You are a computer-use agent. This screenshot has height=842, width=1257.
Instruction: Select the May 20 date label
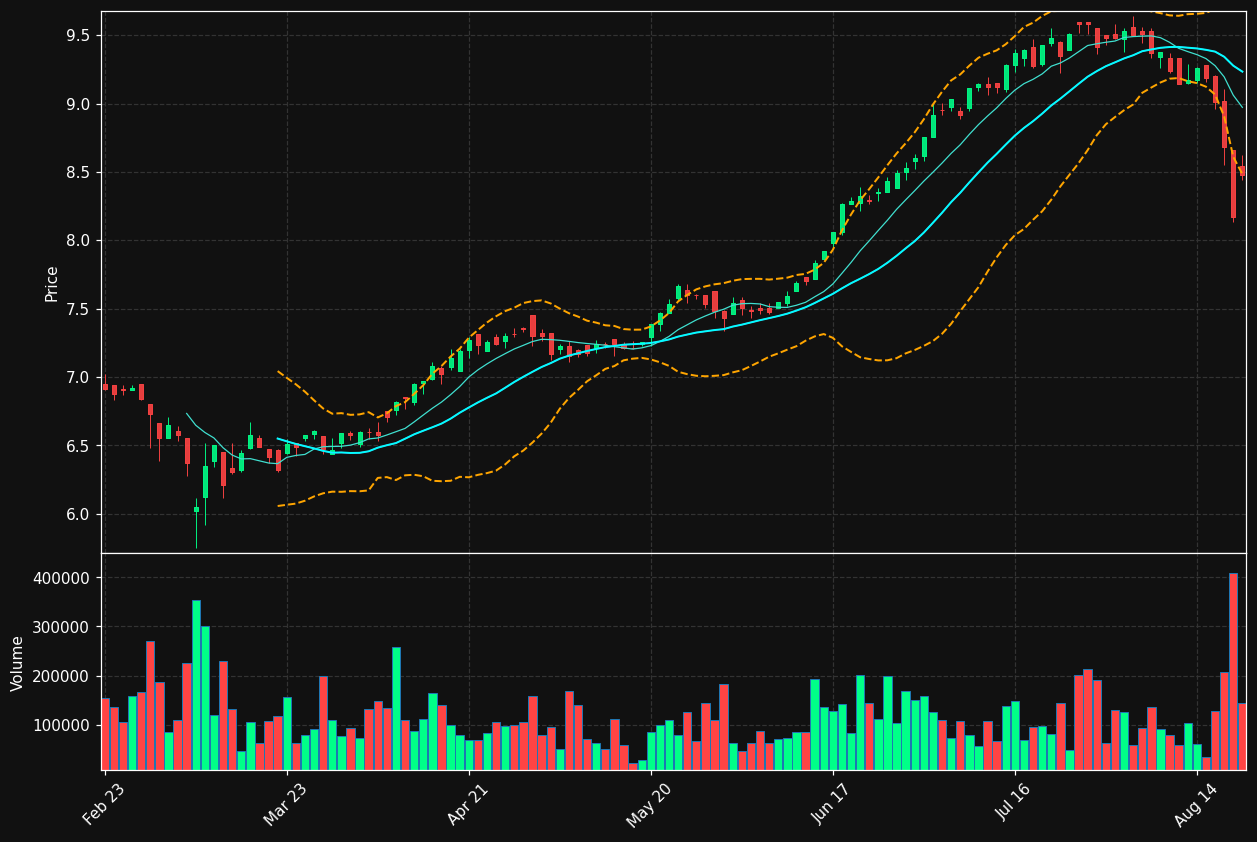[650, 804]
